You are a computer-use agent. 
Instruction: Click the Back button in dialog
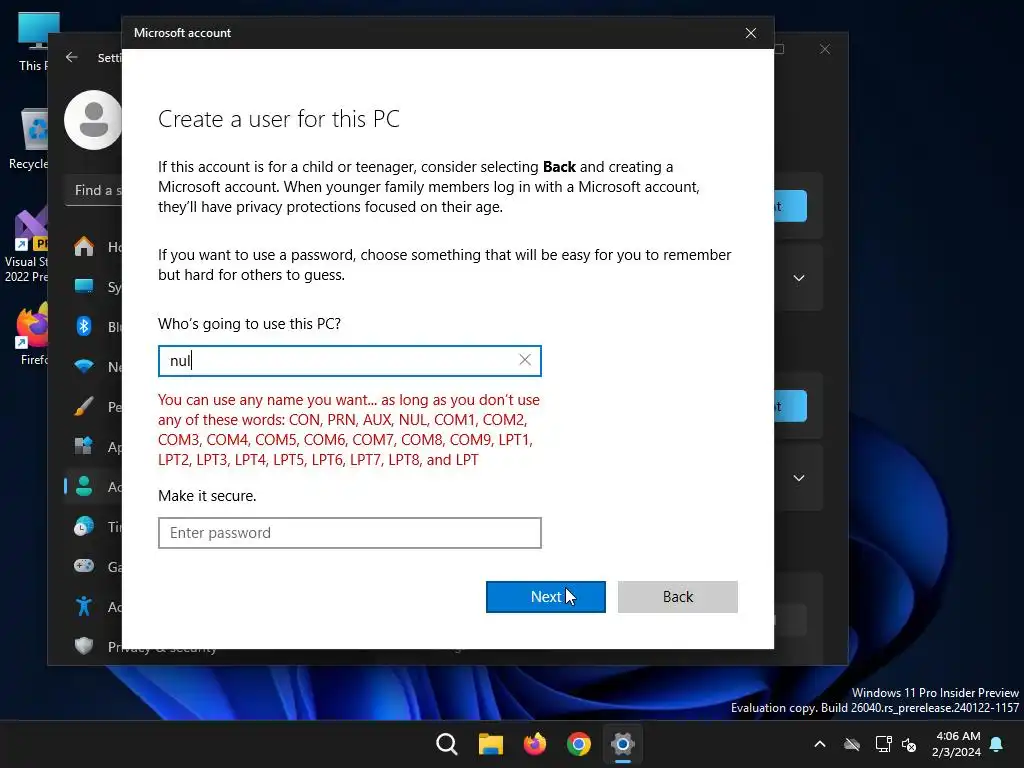(x=677, y=597)
